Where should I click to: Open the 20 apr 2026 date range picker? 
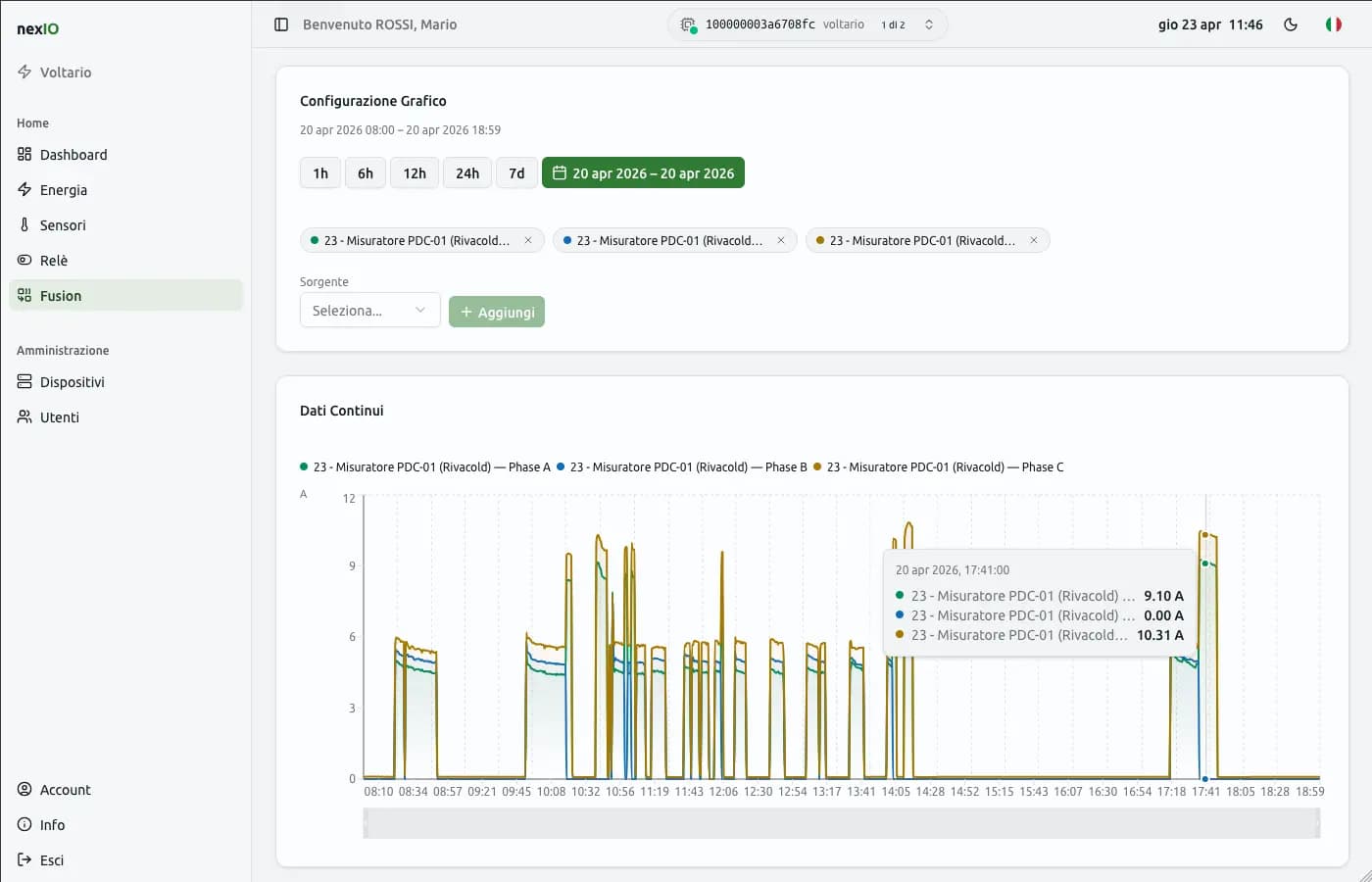pyautogui.click(x=643, y=173)
